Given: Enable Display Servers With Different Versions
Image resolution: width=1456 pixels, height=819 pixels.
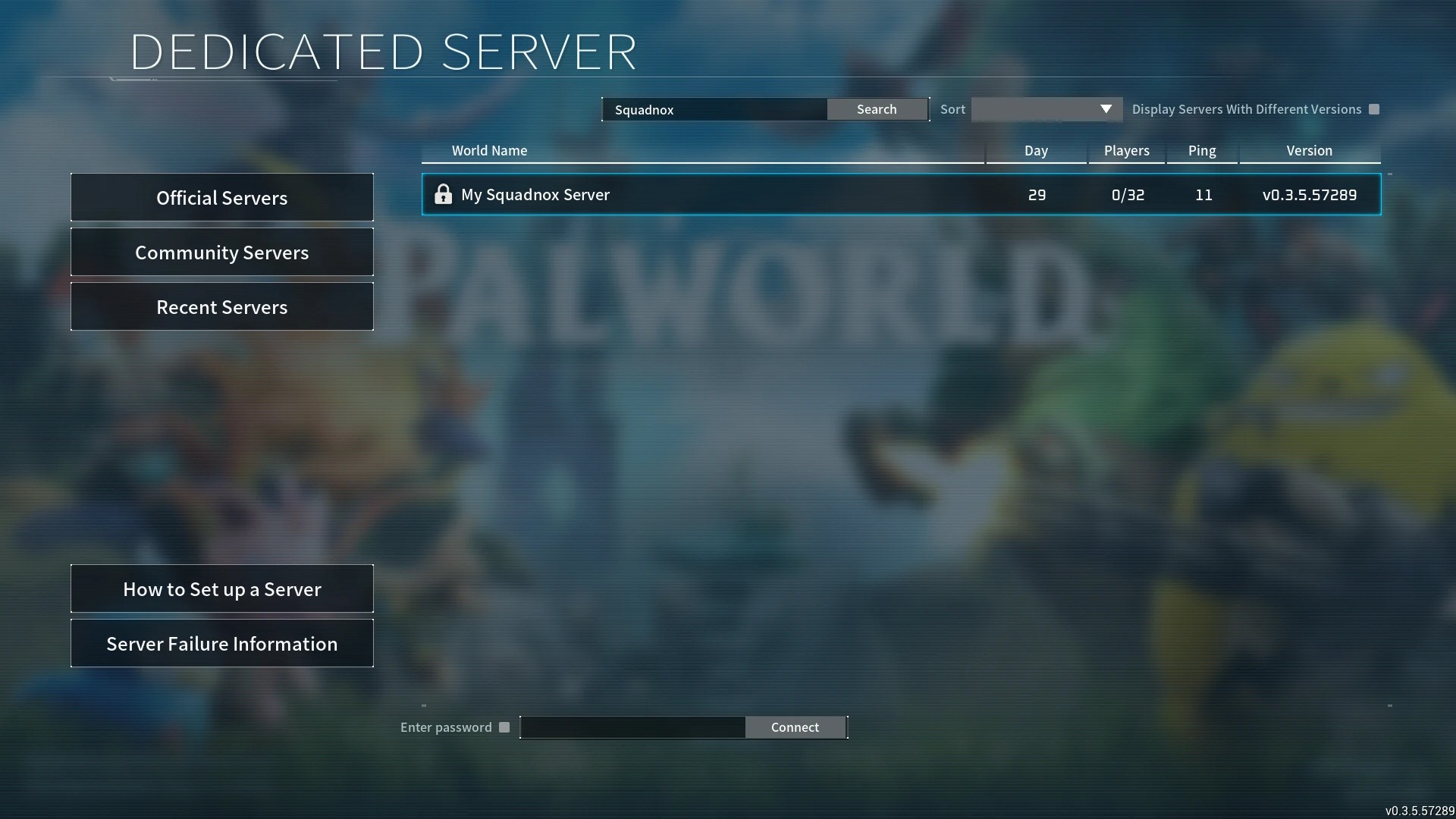Looking at the screenshot, I should (1375, 109).
